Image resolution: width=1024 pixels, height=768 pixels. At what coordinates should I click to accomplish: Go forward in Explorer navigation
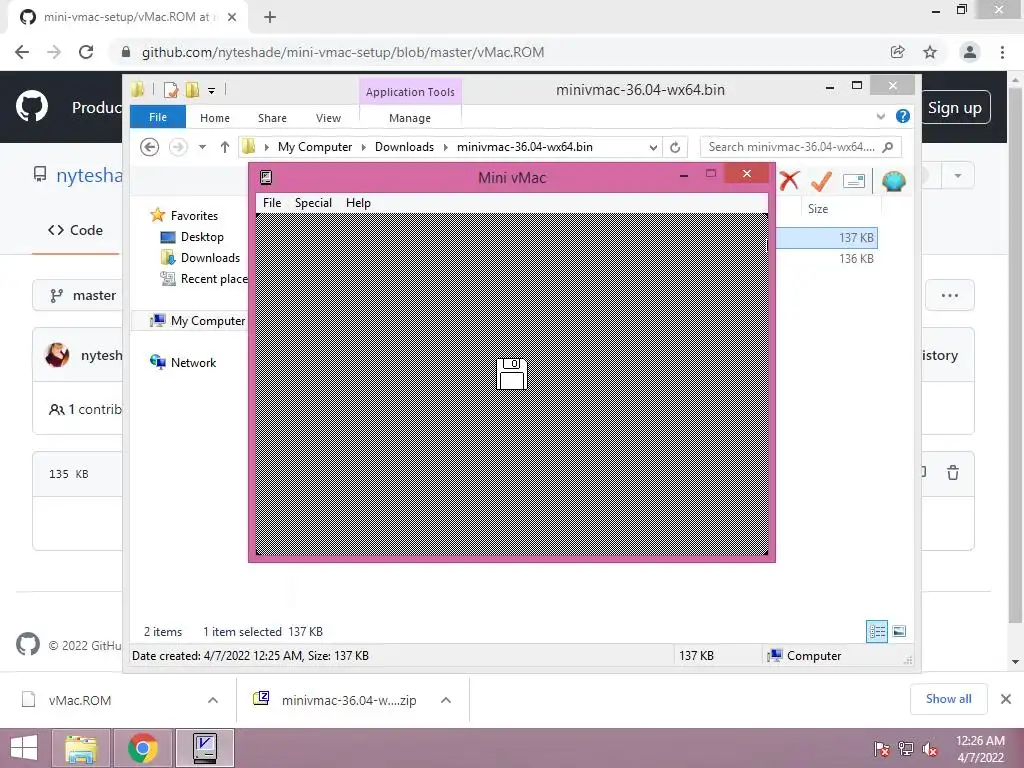pyautogui.click(x=178, y=147)
